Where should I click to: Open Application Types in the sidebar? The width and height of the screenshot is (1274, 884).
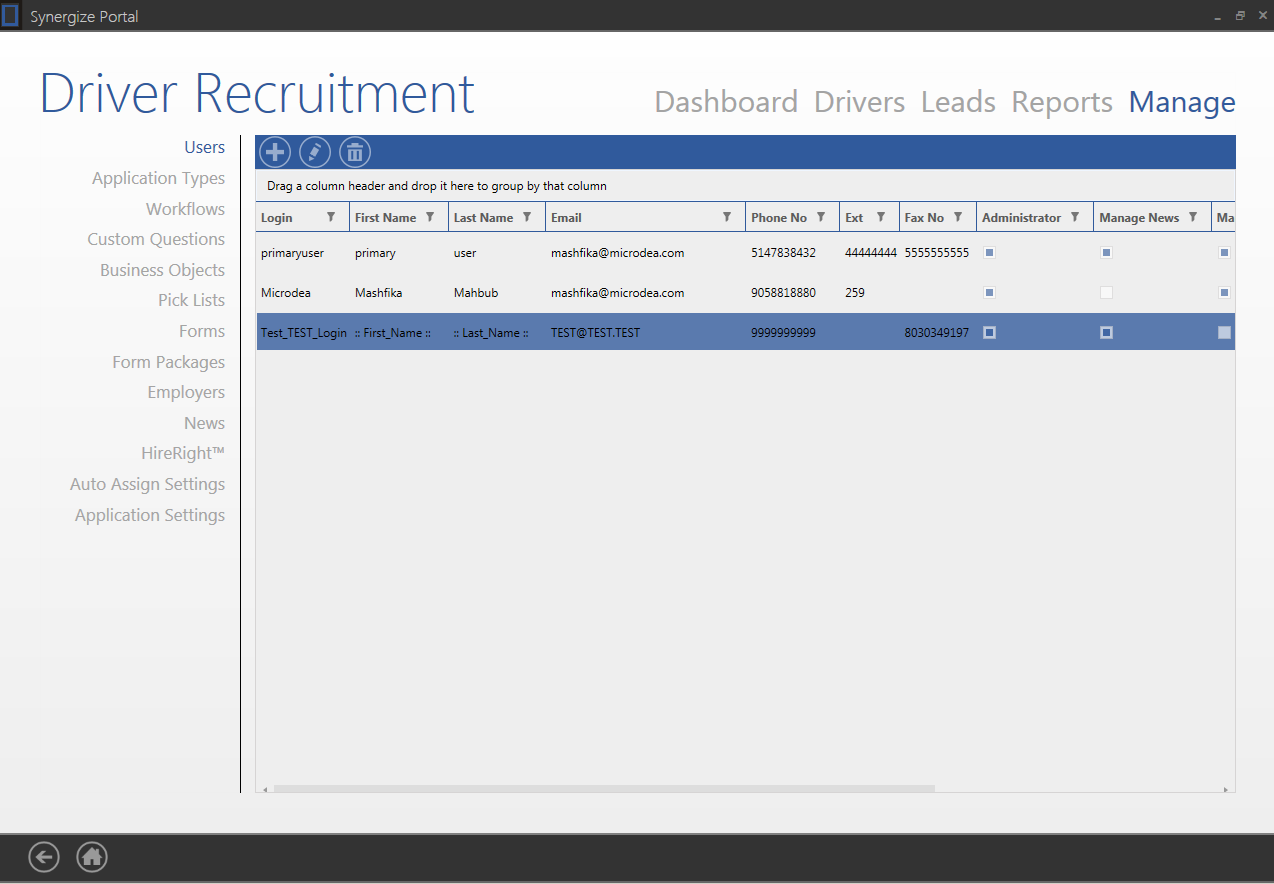pos(158,178)
